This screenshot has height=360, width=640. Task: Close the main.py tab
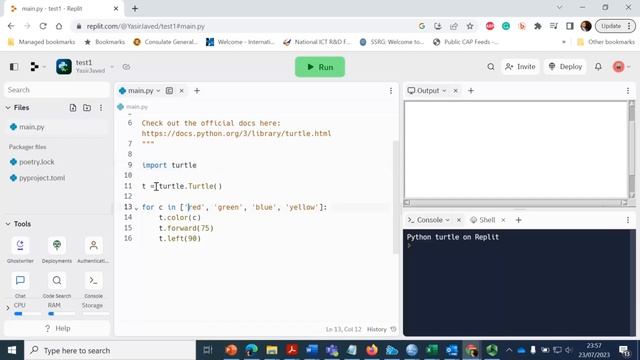[x=182, y=91]
